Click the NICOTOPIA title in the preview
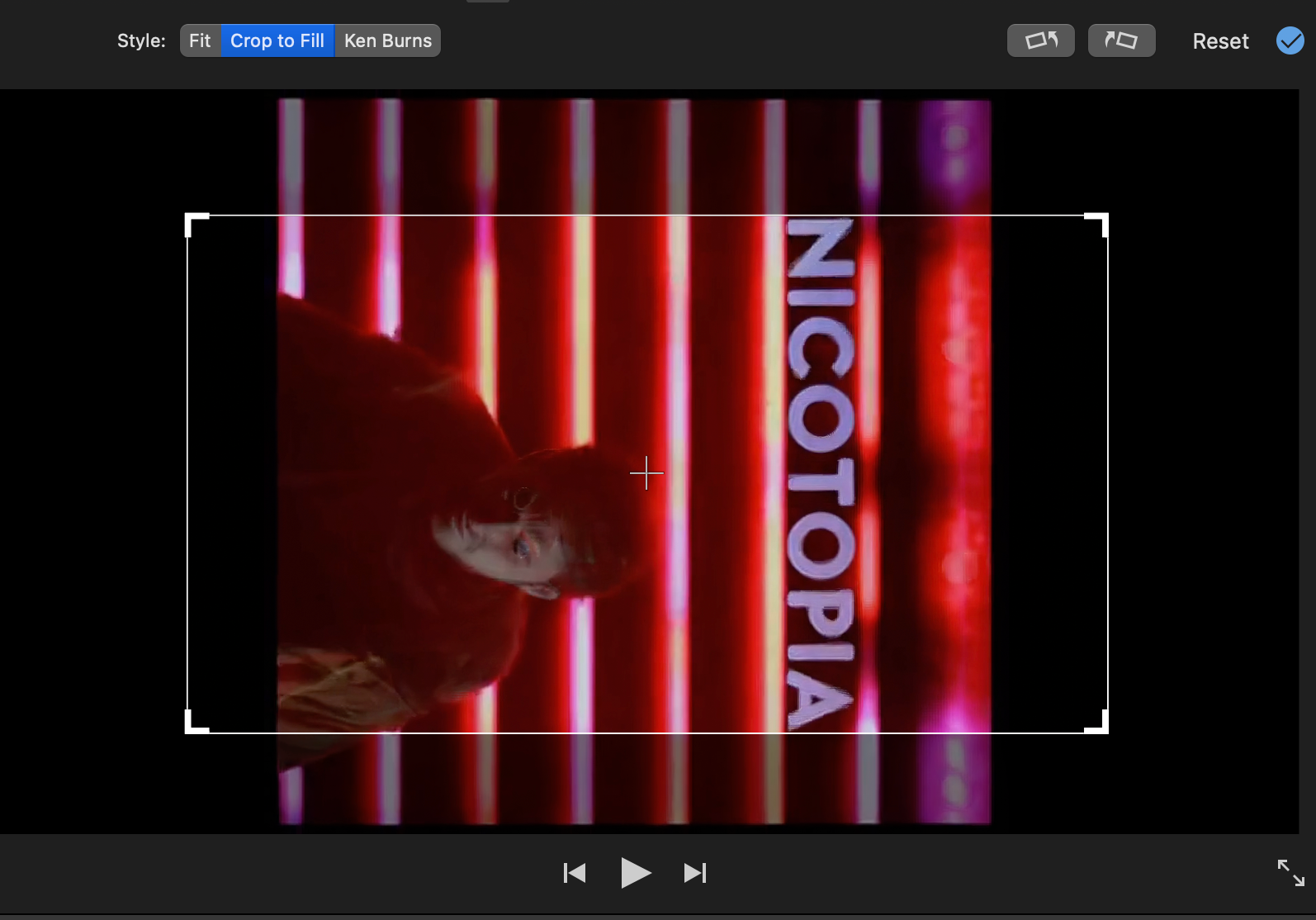 pyautogui.click(x=820, y=473)
